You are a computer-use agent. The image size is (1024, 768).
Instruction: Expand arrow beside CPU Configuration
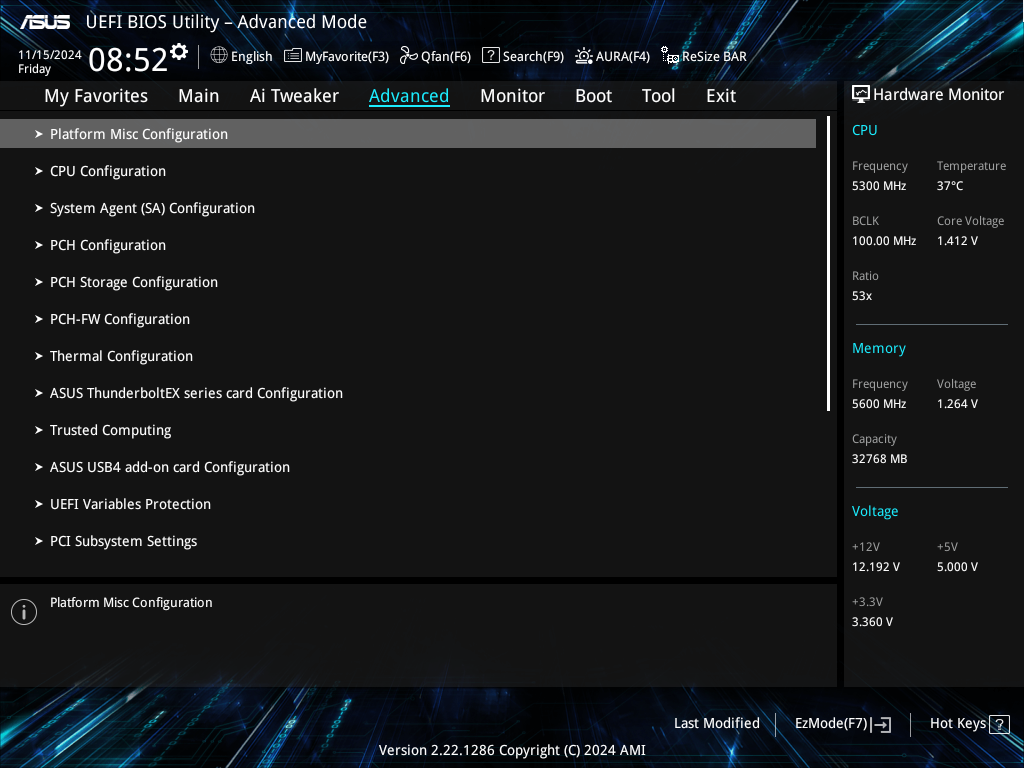click(39, 171)
